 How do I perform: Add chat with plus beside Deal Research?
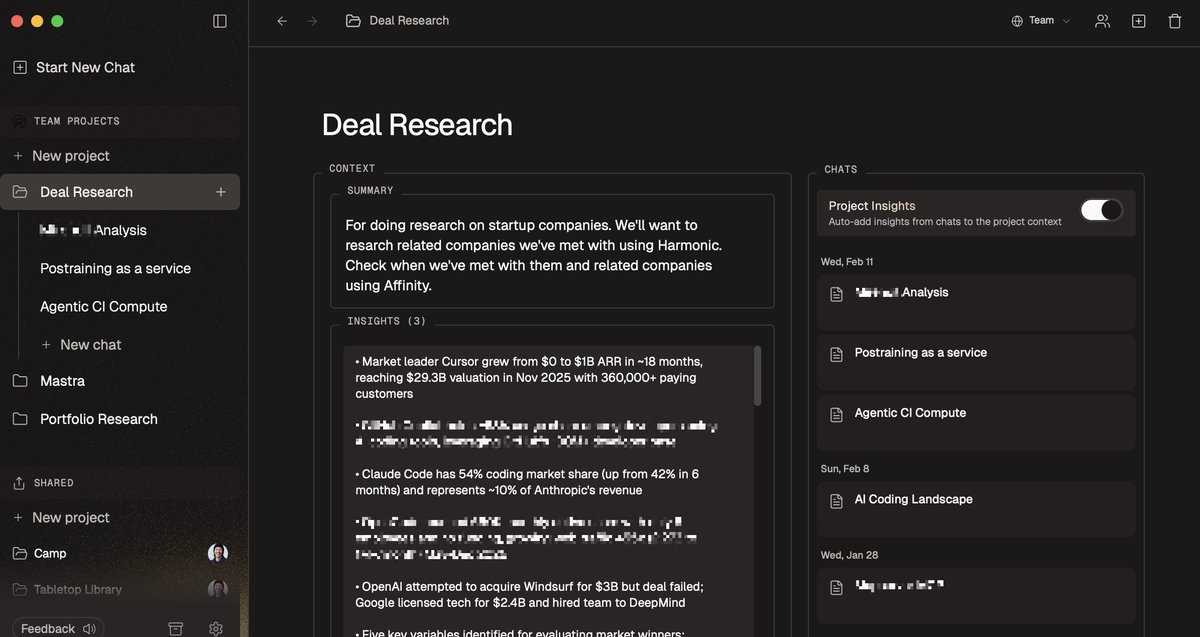click(221, 192)
